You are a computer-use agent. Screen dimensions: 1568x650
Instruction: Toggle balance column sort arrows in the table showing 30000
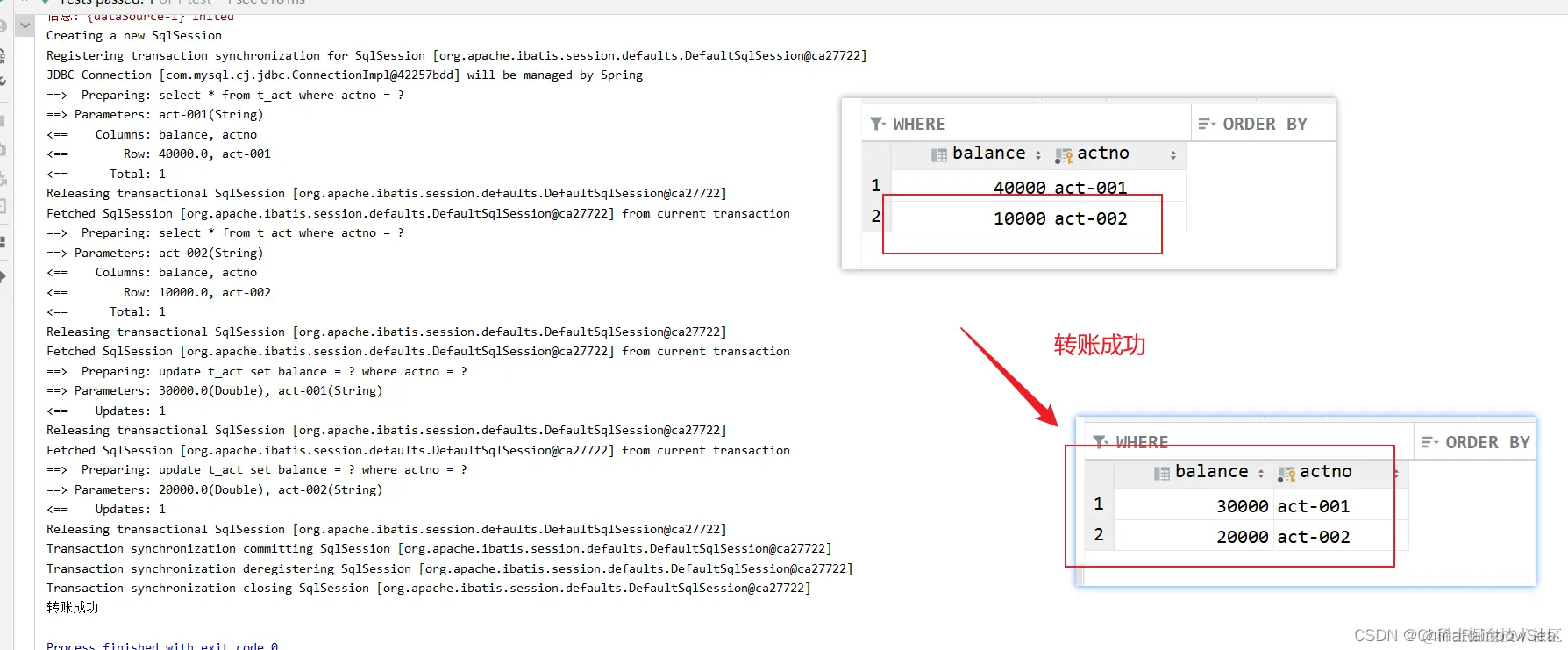click(1261, 474)
